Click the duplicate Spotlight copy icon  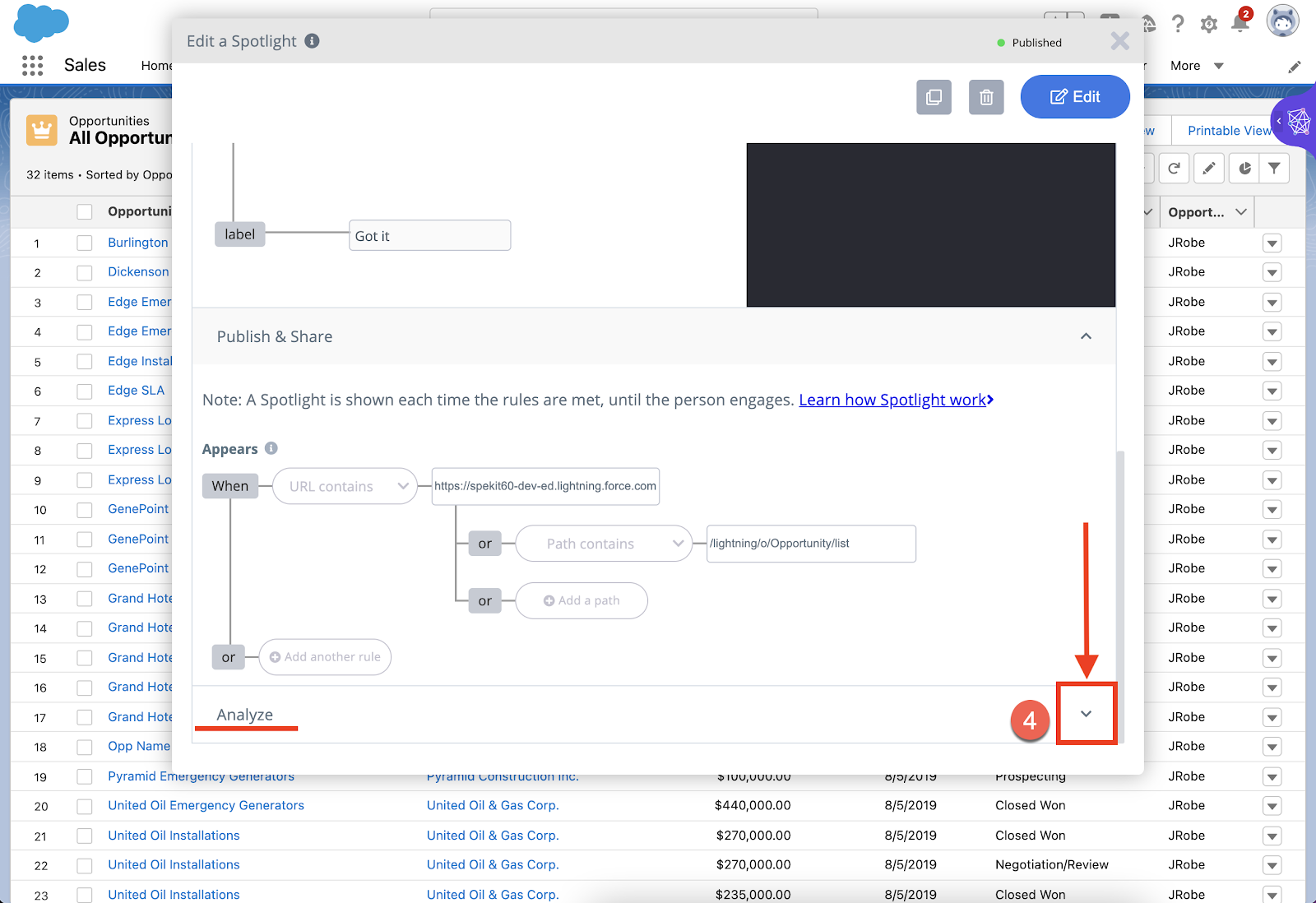934,97
